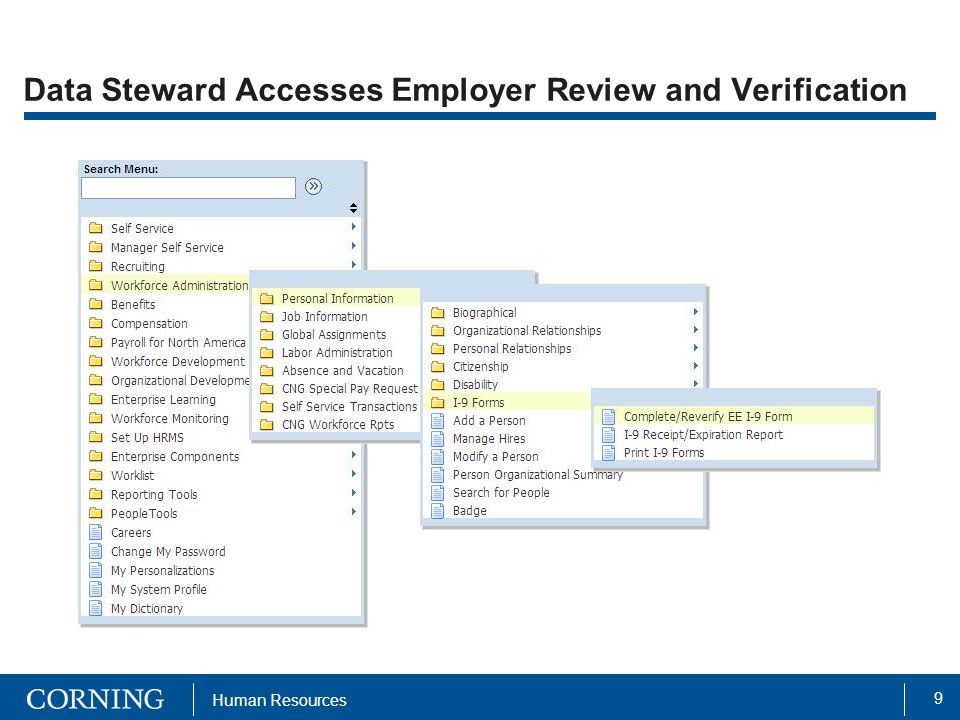
Task: Click the Recruiting folder icon
Action: (x=96, y=266)
